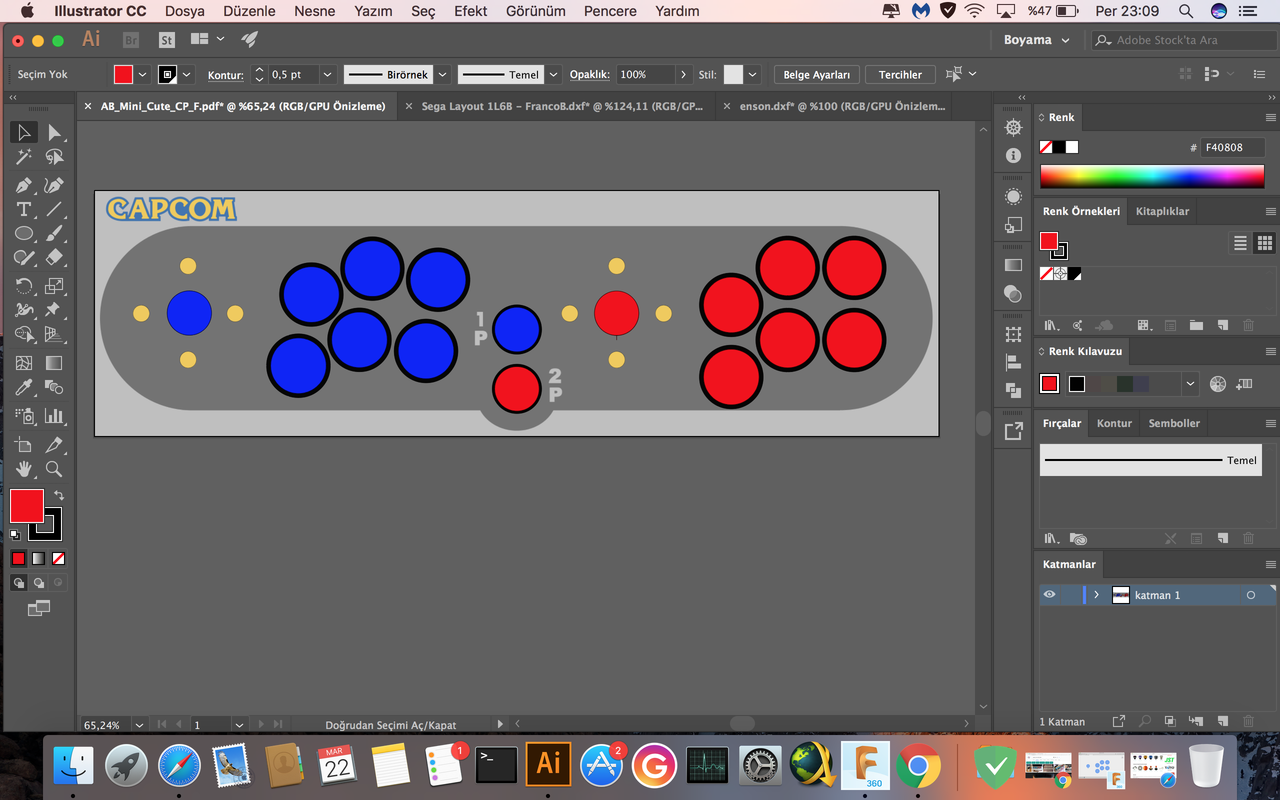Open the Temel brush definition dropdown
1280x800 pixels.
click(553, 74)
